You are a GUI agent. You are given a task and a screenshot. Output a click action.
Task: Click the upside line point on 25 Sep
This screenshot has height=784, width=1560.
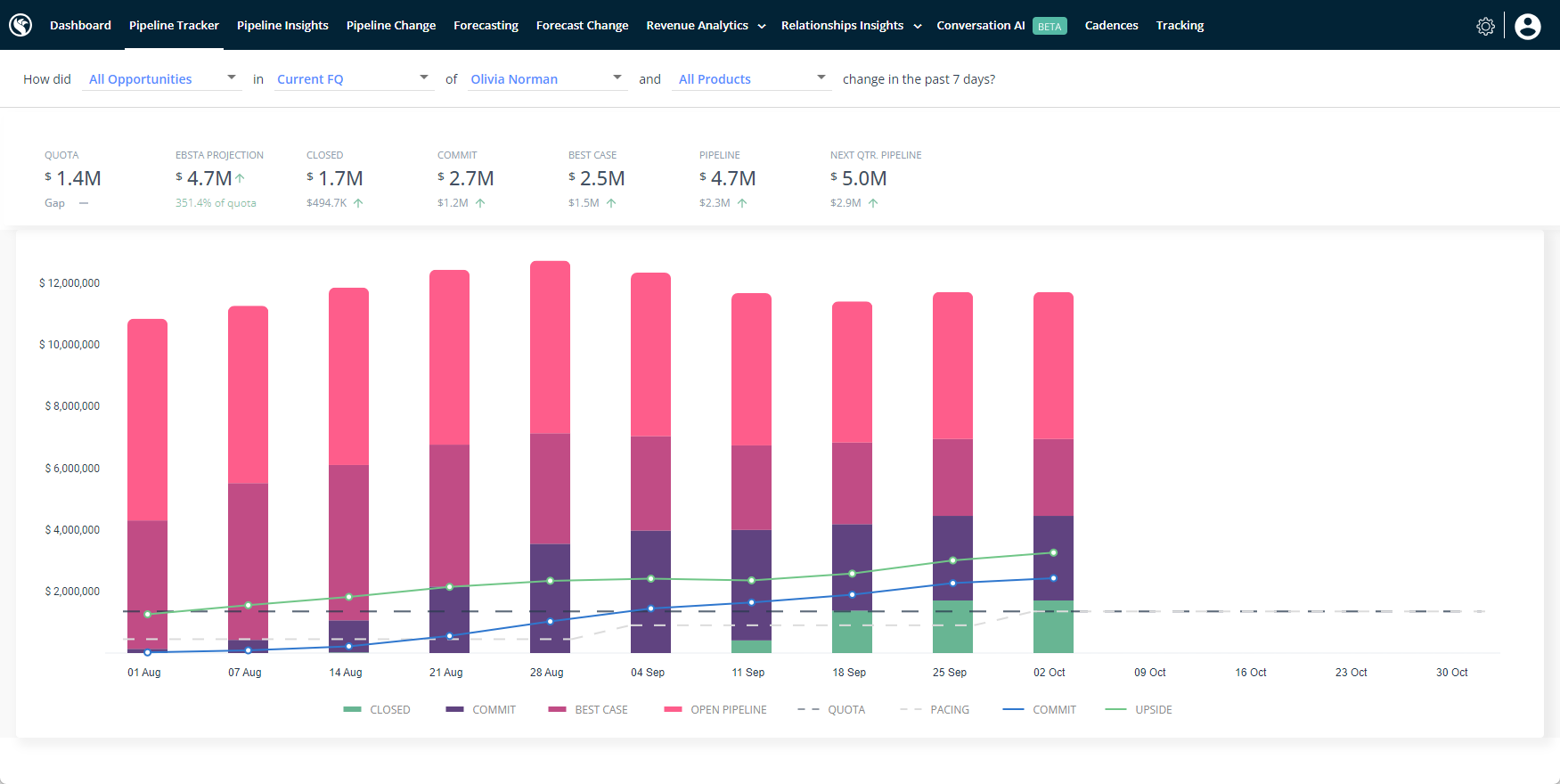tap(952, 560)
